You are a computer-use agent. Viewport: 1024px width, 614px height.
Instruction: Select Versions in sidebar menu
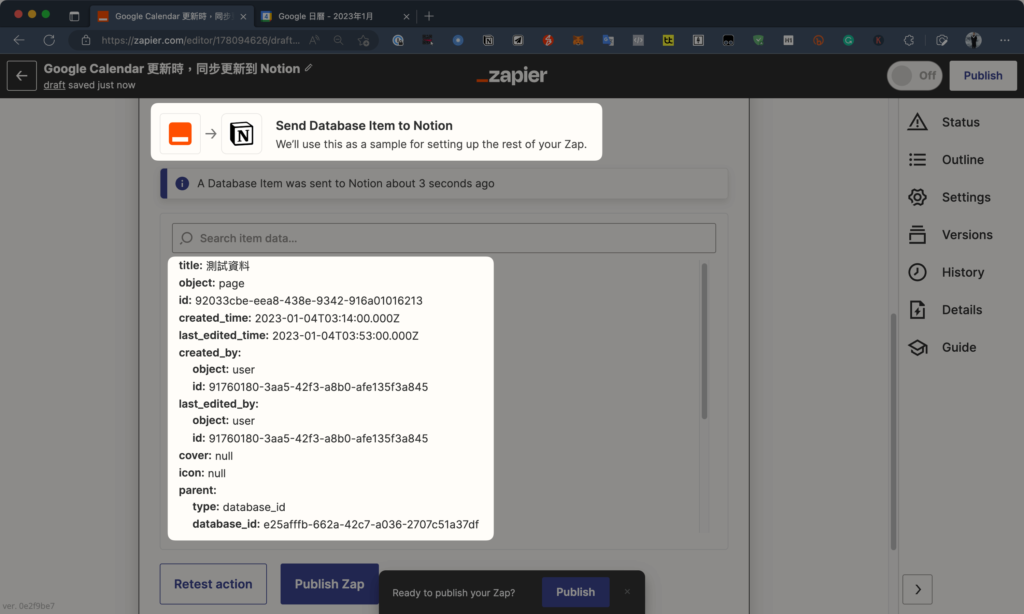pyautogui.click(x=967, y=234)
